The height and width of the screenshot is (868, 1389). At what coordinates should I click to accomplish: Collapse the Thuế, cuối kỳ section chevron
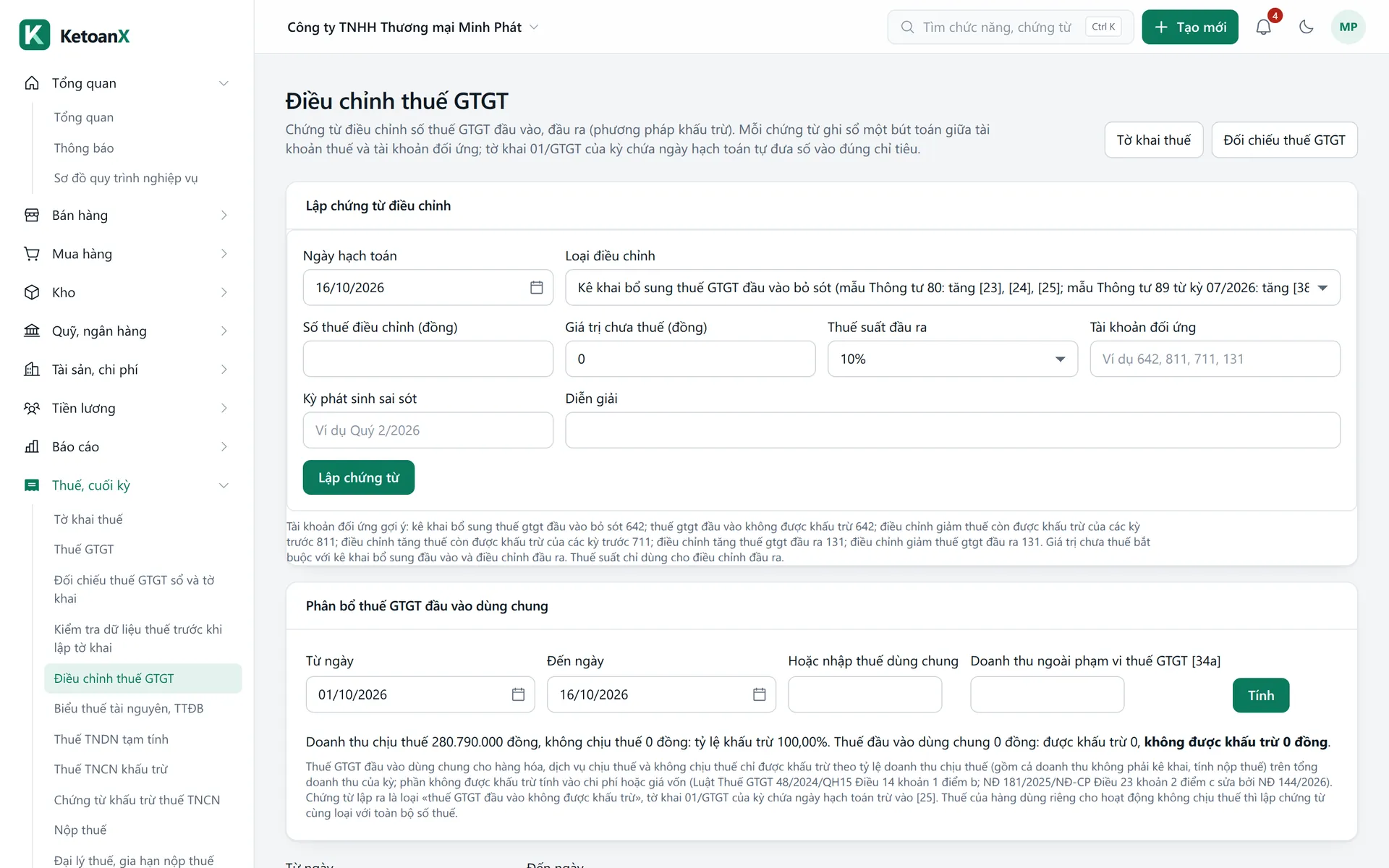pos(224,485)
